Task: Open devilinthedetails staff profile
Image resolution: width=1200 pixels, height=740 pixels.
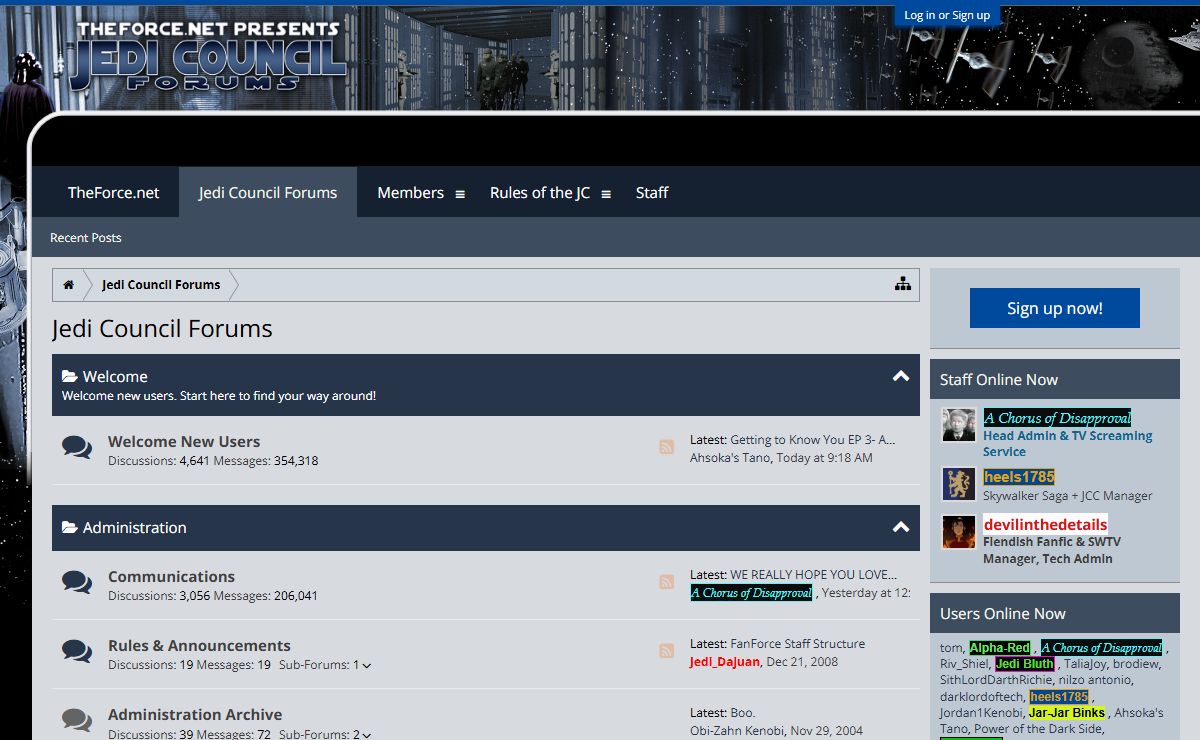Action: [1045, 524]
